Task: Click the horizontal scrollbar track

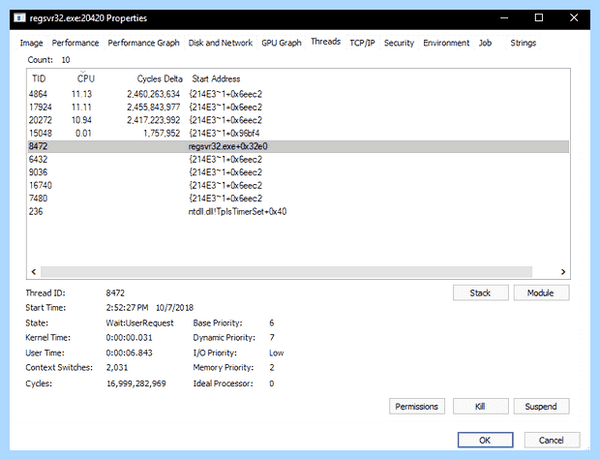Action: tap(286, 272)
